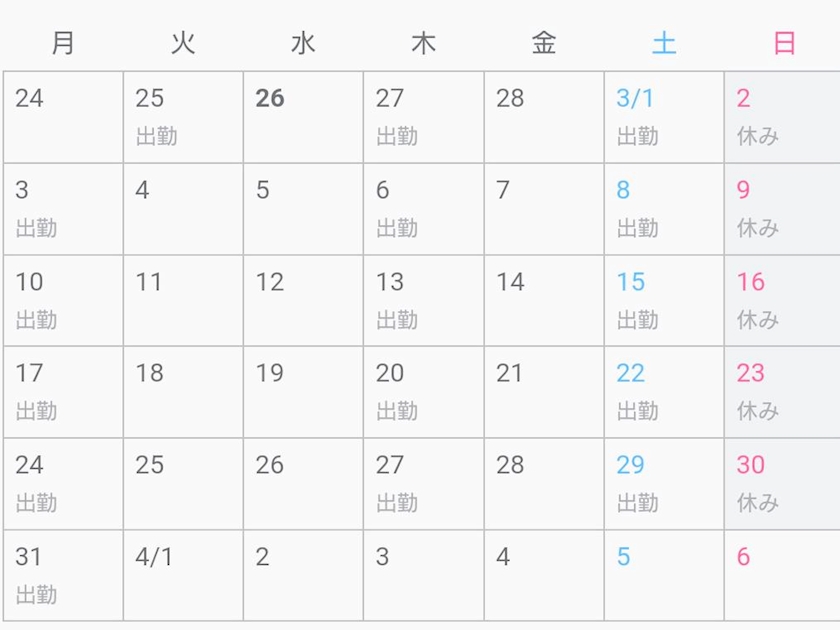840x630 pixels.
Task: Click Tuesday the 18th cell
Action: coord(183,392)
